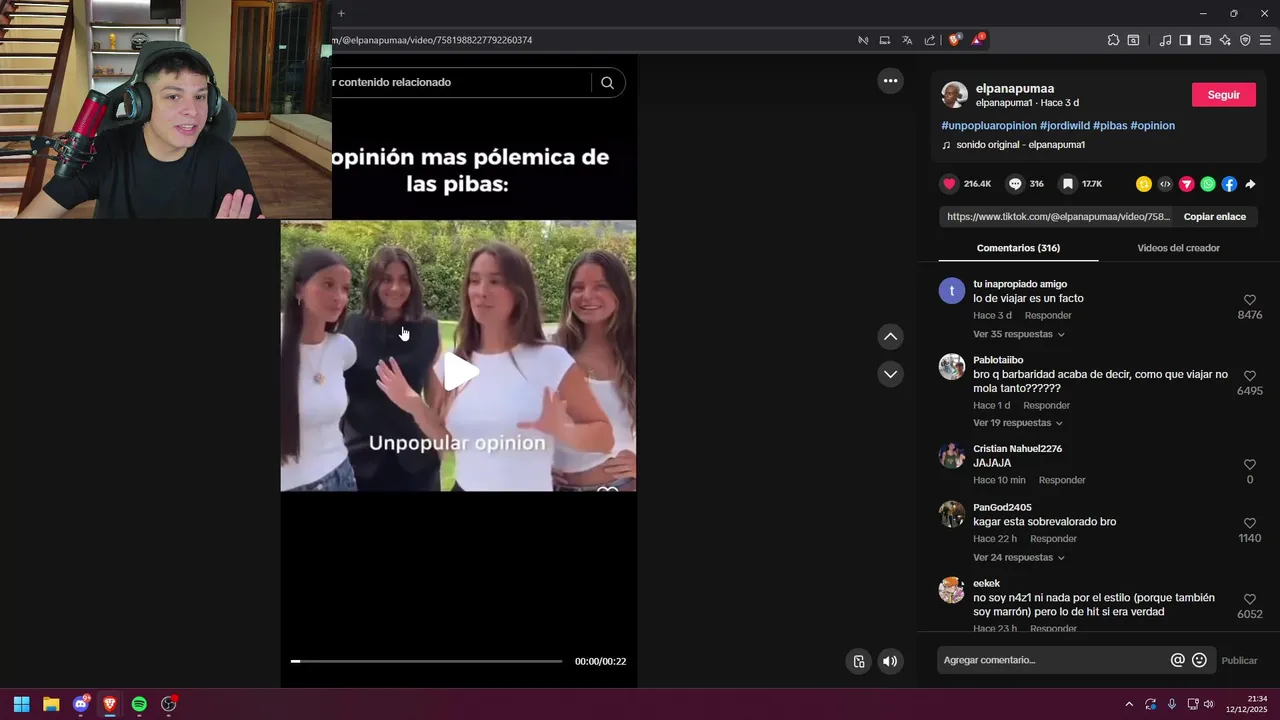The width and height of the screenshot is (1280, 720).
Task: Like the video with the heart icon
Action: 949,184
